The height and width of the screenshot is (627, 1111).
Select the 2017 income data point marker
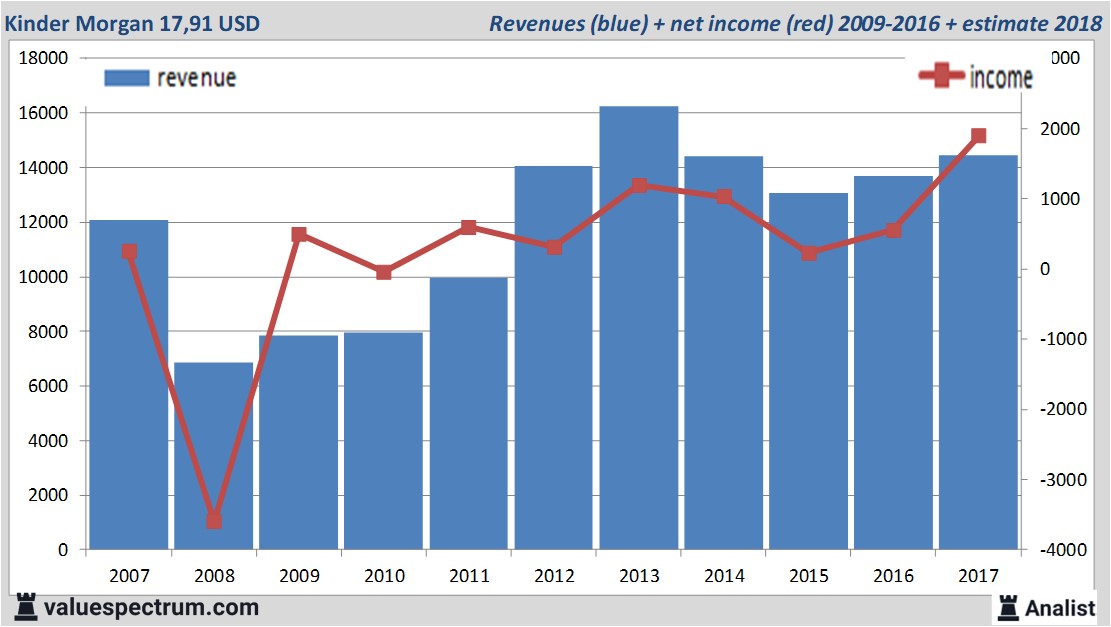click(978, 136)
